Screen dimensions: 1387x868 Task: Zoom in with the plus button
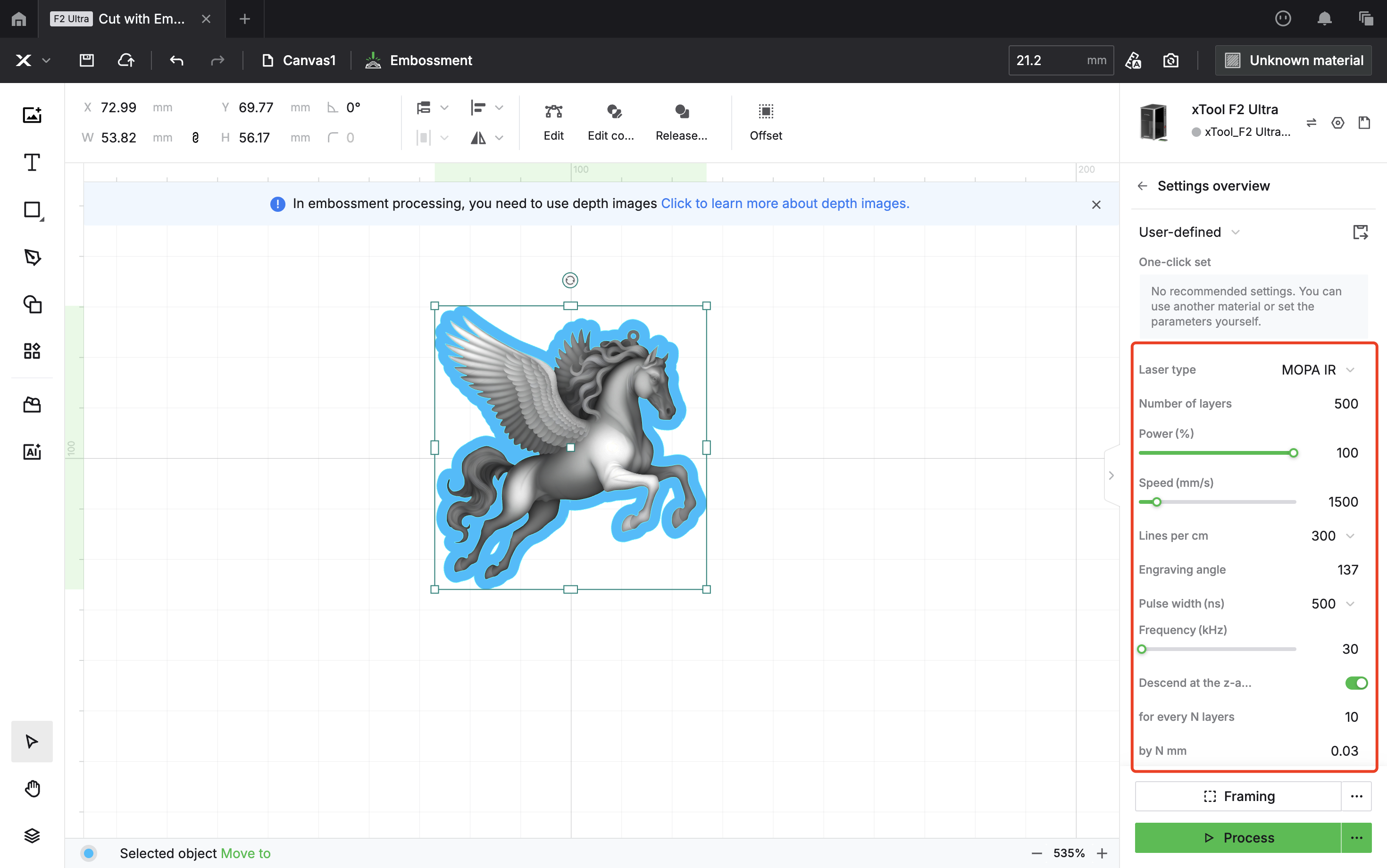[1102, 853]
